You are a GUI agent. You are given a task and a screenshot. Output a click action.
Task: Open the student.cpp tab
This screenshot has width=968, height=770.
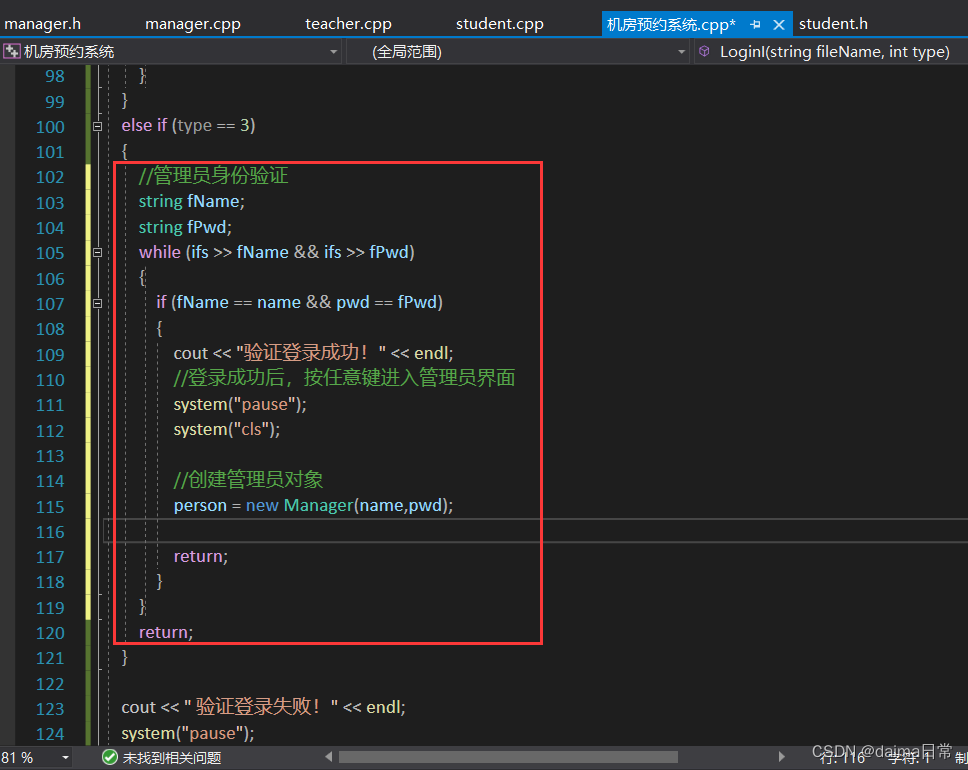point(499,24)
